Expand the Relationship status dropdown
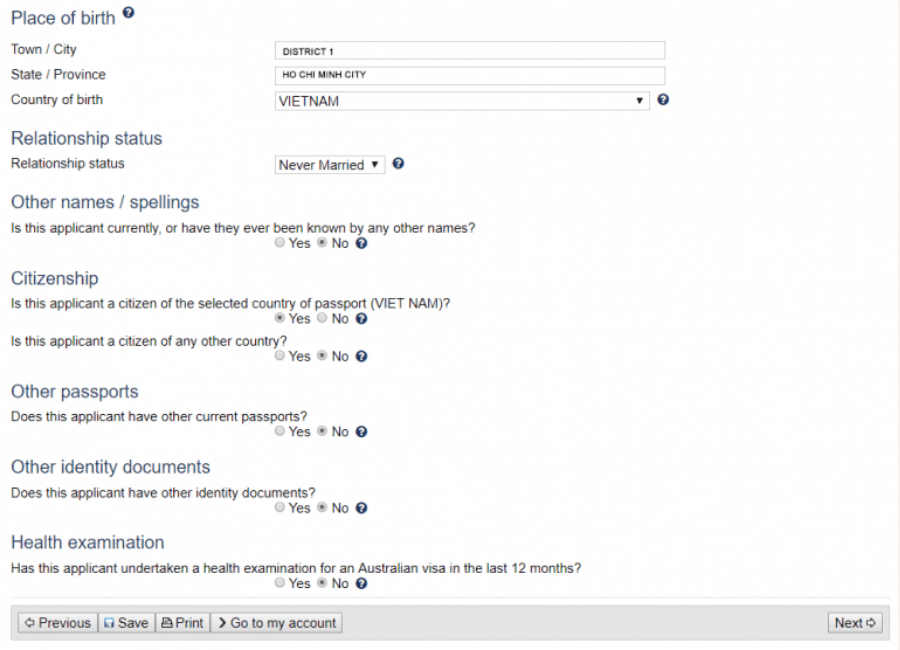This screenshot has width=900, height=650. 330,165
